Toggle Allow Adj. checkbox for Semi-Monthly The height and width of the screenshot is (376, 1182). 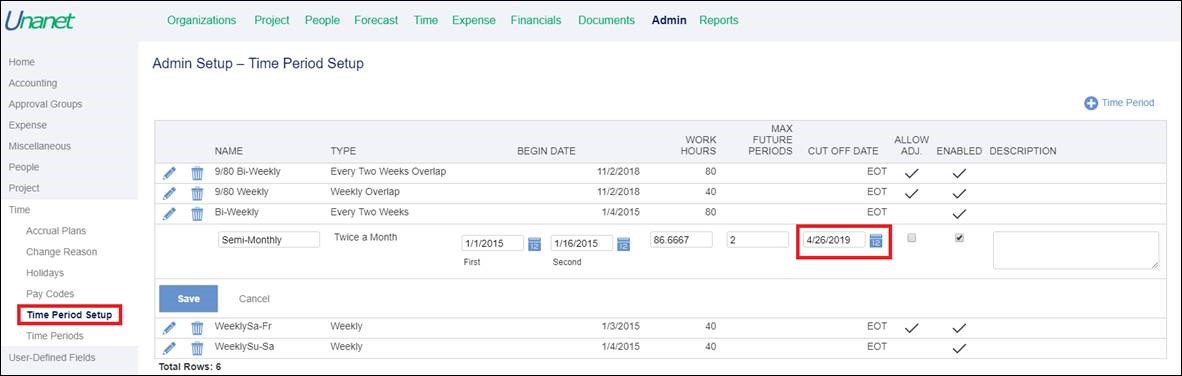coord(911,238)
